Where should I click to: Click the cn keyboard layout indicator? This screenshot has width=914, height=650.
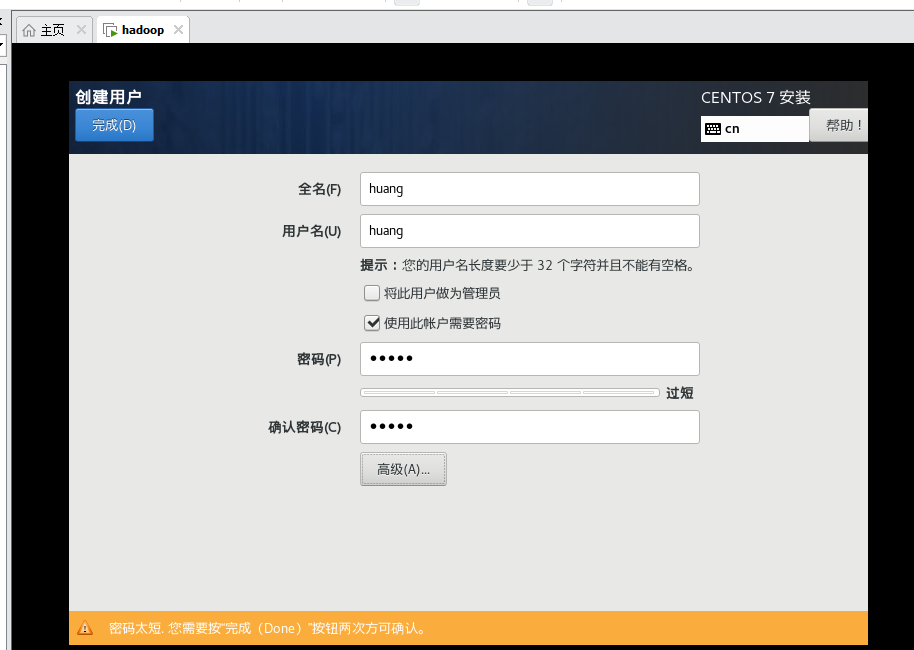(755, 129)
